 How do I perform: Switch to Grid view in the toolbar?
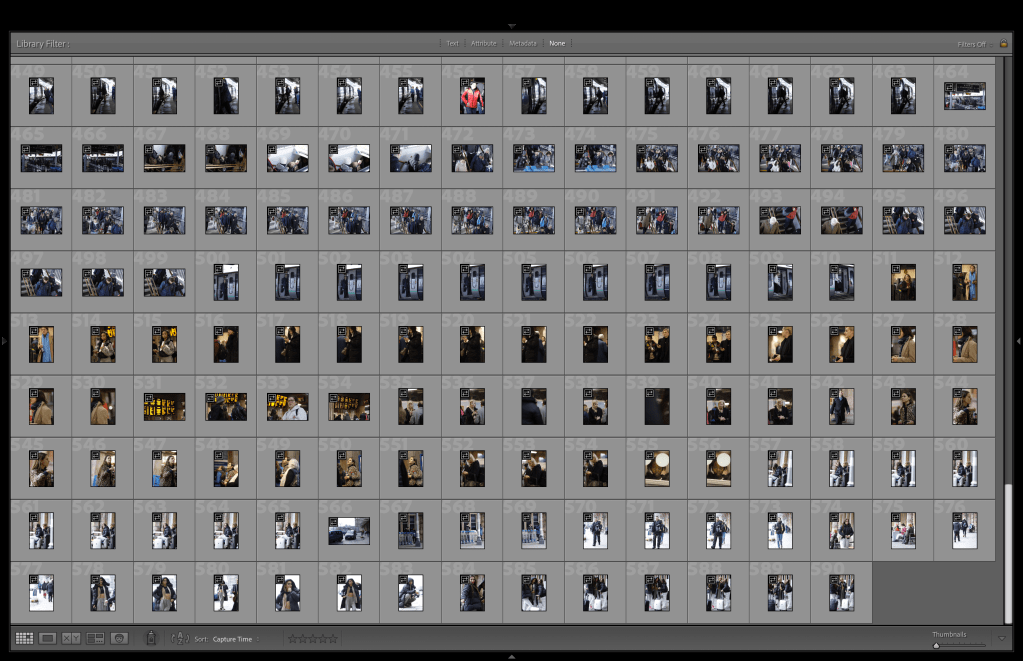click(x=24, y=638)
